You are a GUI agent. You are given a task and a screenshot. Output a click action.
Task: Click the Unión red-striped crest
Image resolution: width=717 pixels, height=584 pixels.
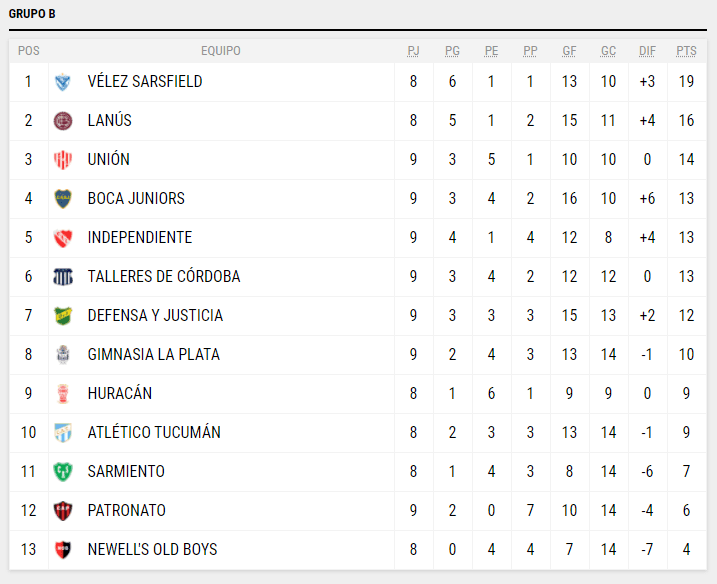point(63,160)
